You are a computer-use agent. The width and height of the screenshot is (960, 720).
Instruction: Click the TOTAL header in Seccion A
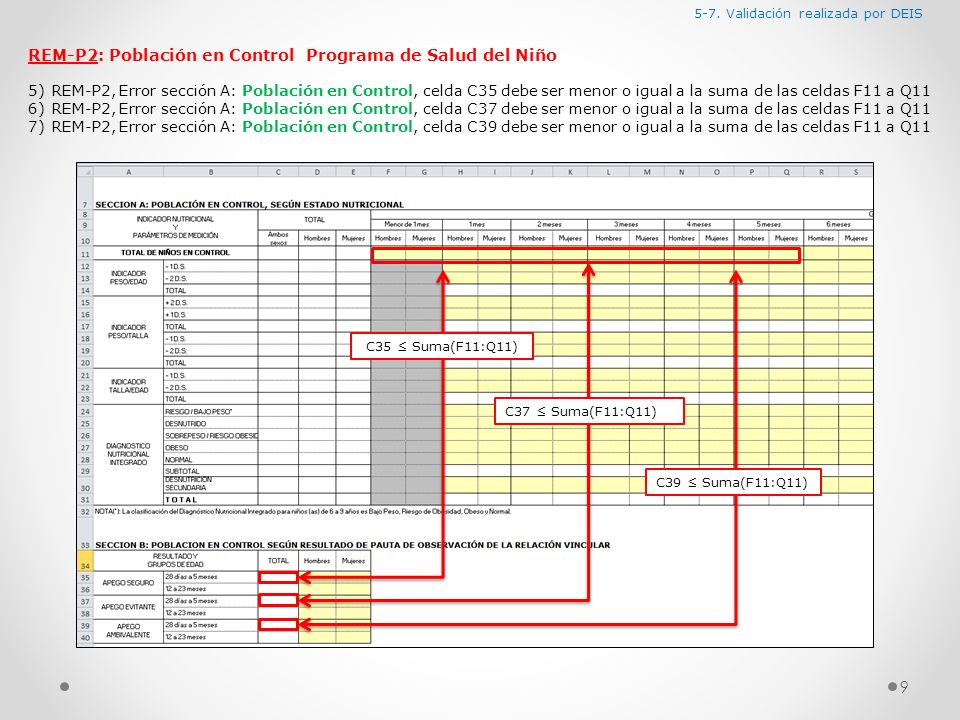click(x=314, y=219)
